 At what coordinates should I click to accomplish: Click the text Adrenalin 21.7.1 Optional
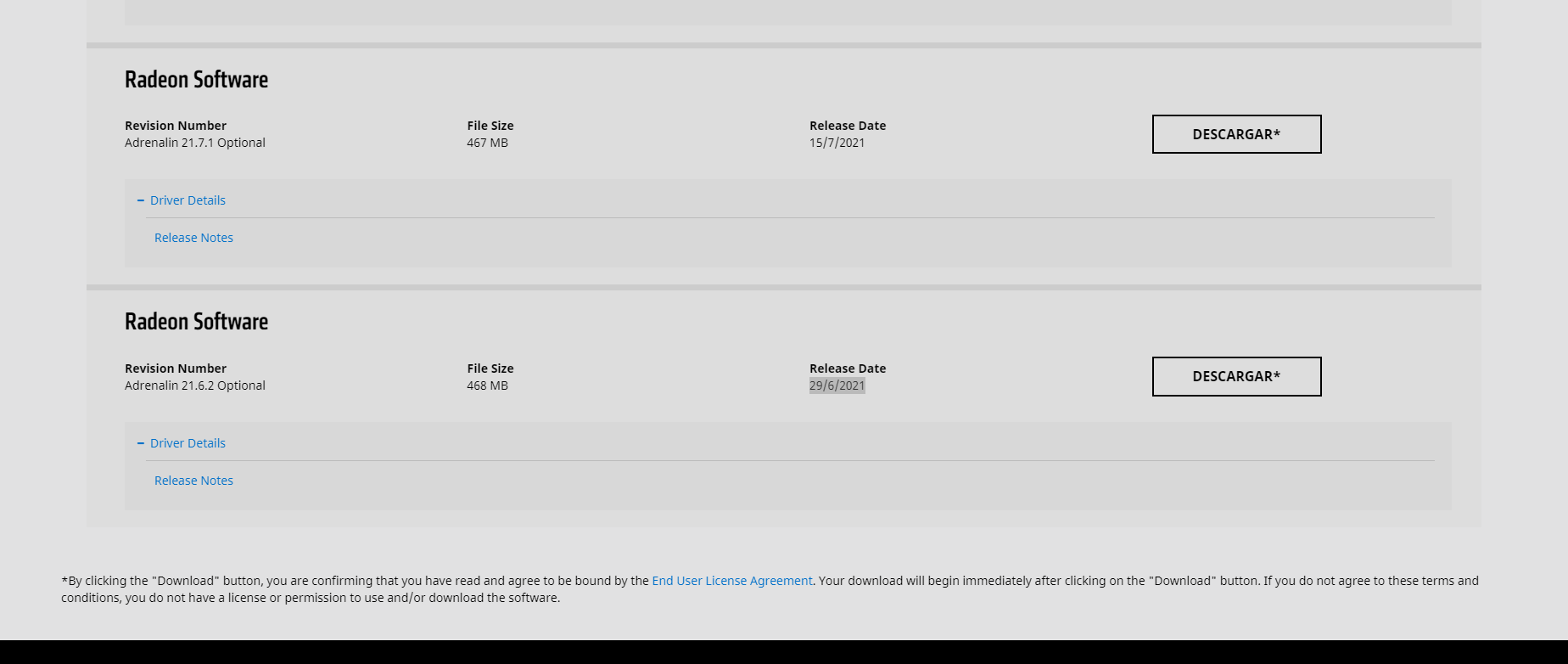[195, 143]
